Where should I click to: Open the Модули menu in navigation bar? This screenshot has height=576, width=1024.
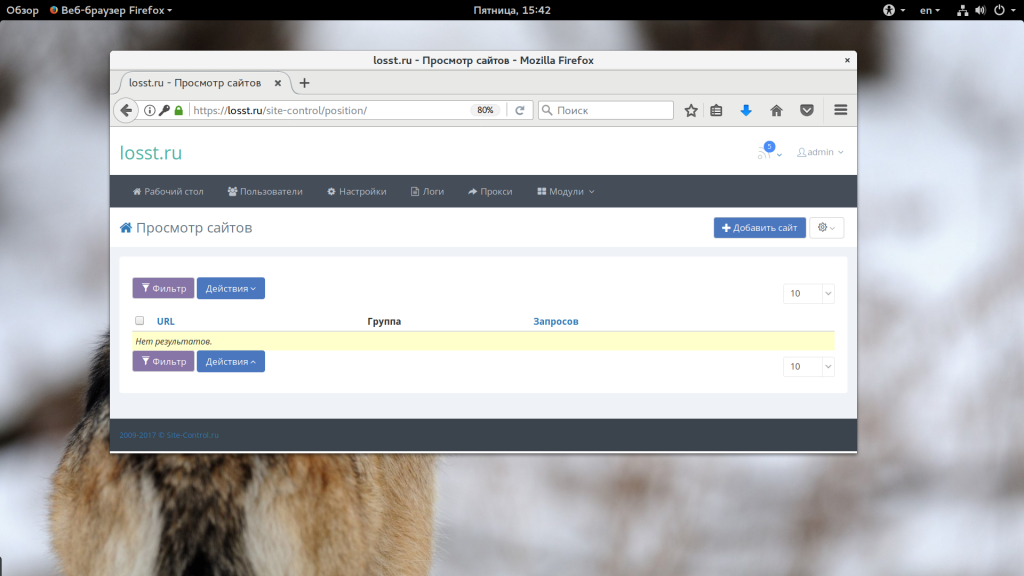coord(566,191)
